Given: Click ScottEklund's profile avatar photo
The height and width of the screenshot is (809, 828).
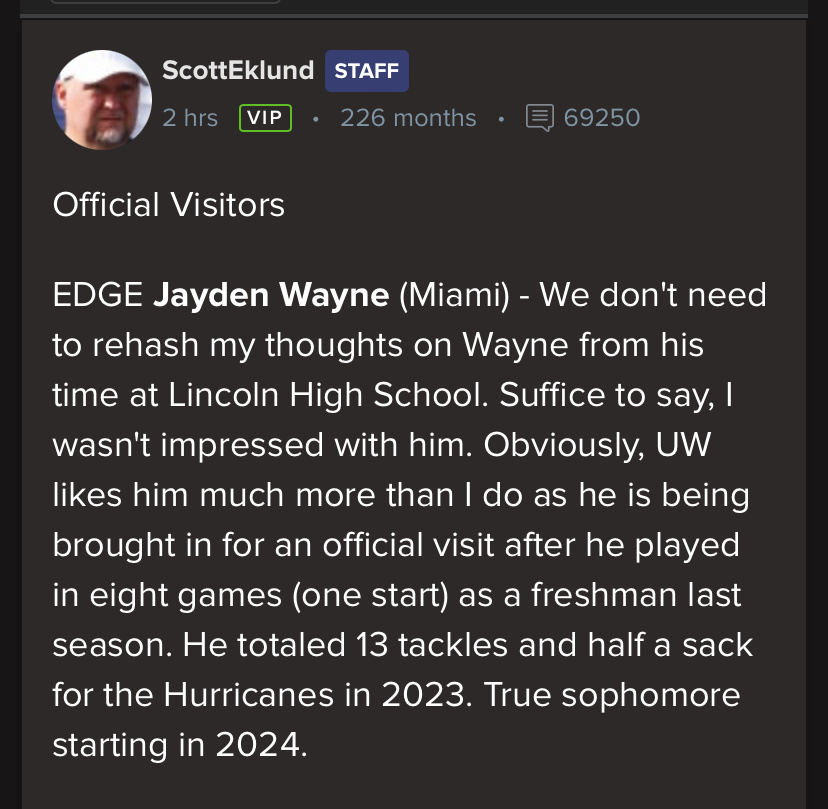Looking at the screenshot, I should [101, 100].
